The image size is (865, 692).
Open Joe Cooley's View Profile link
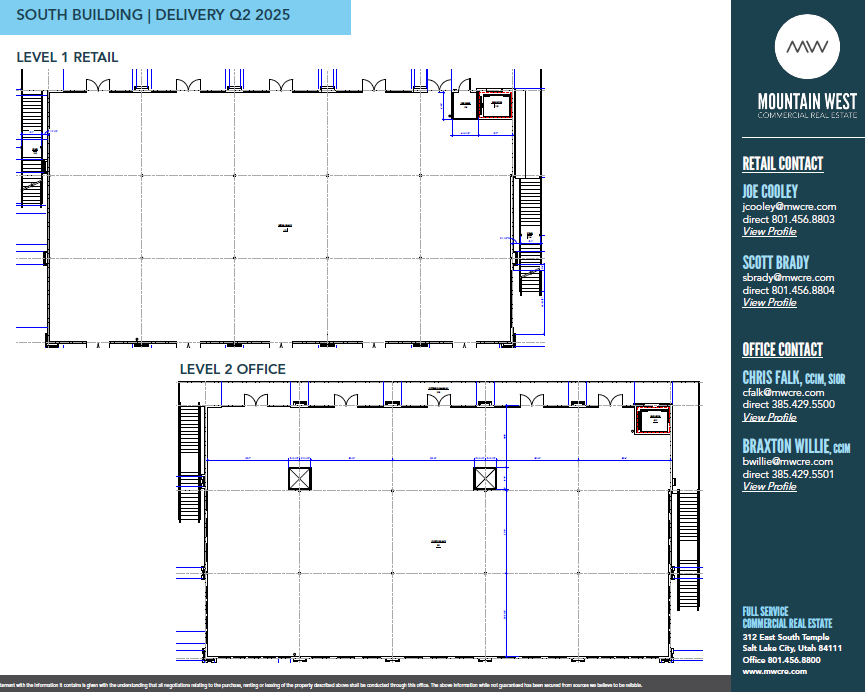(769, 231)
